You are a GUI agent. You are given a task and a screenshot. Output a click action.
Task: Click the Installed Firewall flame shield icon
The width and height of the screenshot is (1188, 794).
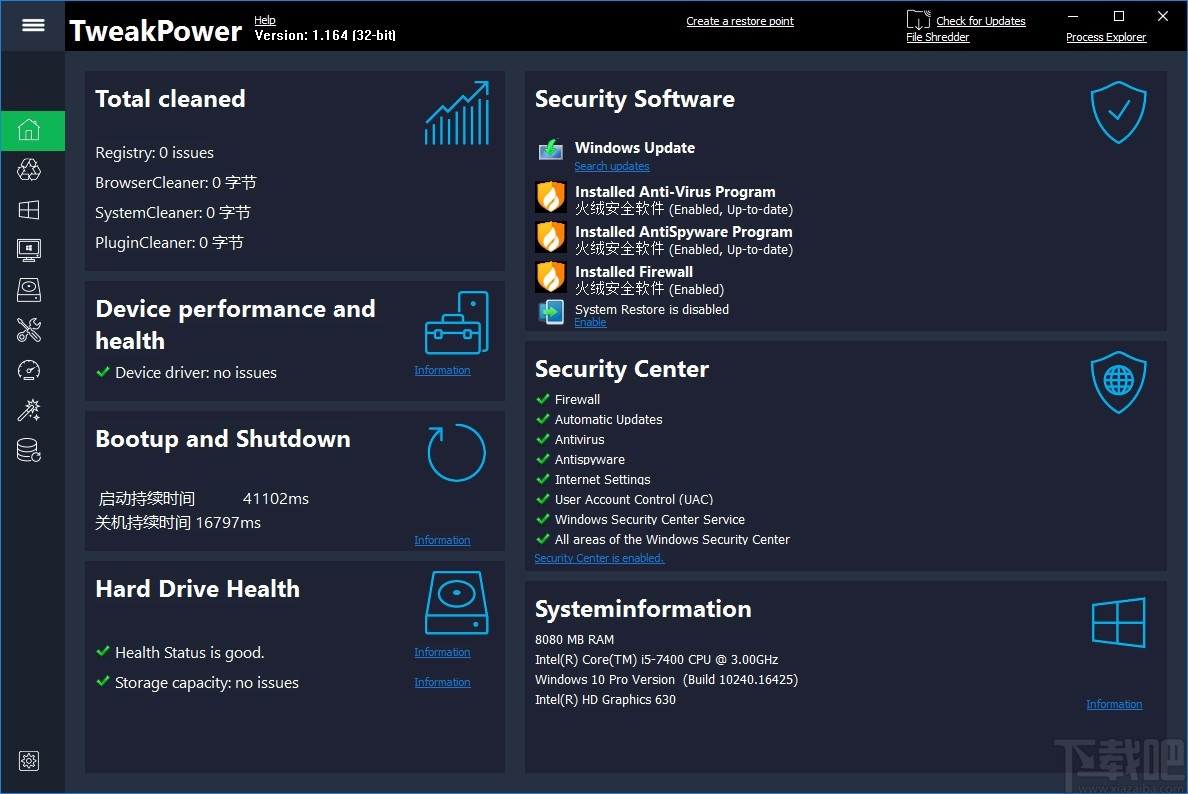(551, 277)
